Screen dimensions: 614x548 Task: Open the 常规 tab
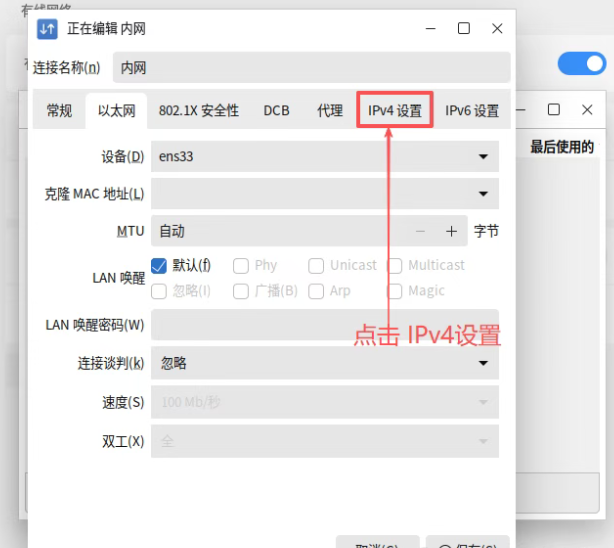point(59,111)
